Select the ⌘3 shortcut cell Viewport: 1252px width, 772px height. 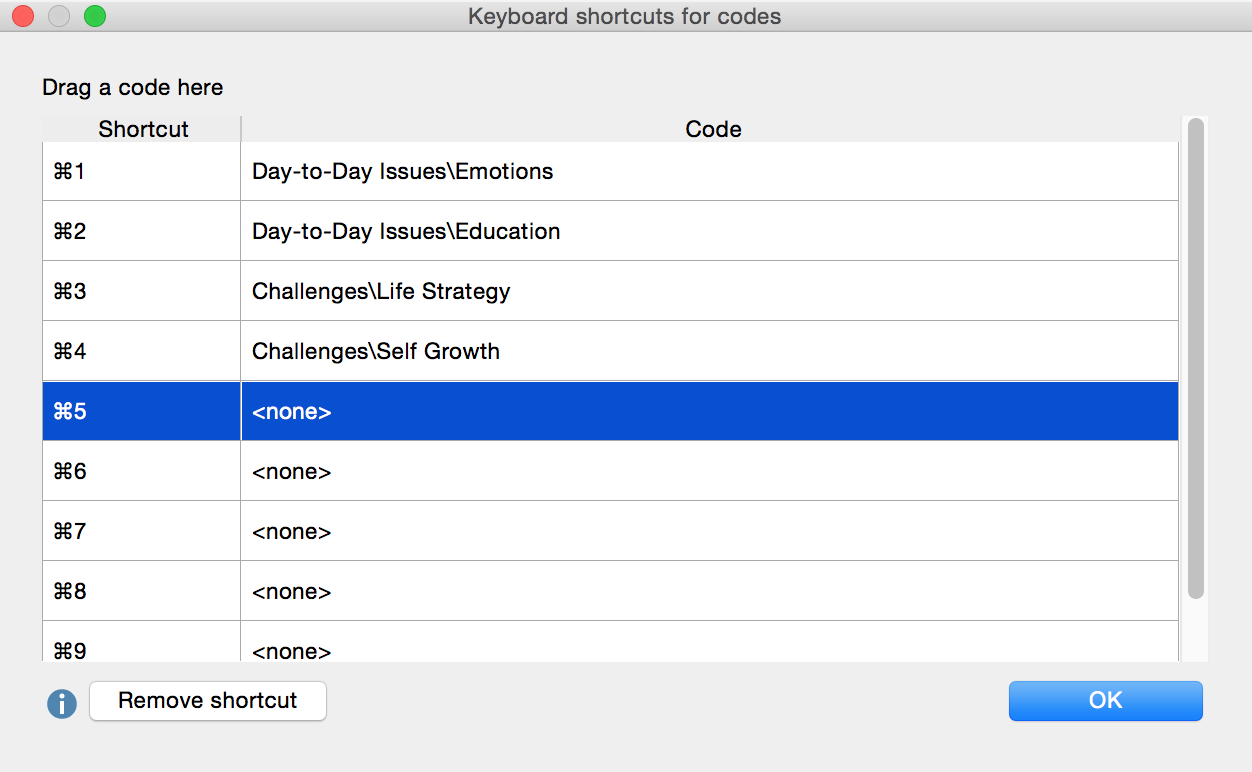click(141, 292)
